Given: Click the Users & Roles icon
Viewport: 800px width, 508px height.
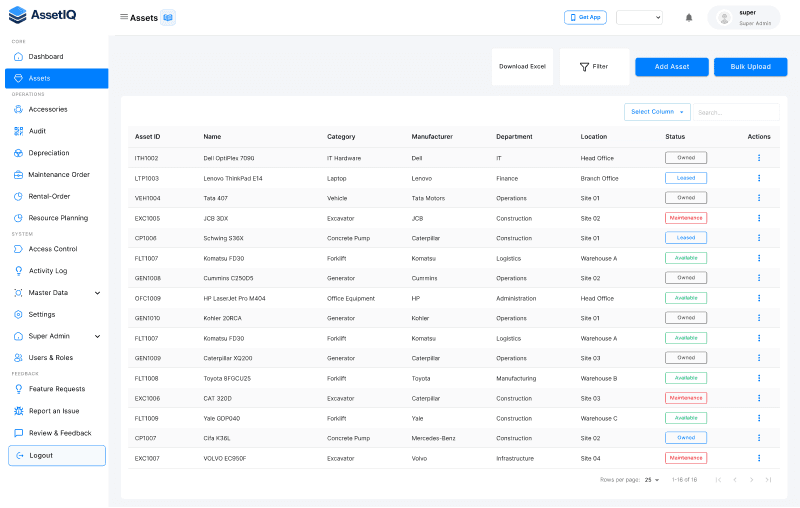Looking at the screenshot, I should (18, 358).
